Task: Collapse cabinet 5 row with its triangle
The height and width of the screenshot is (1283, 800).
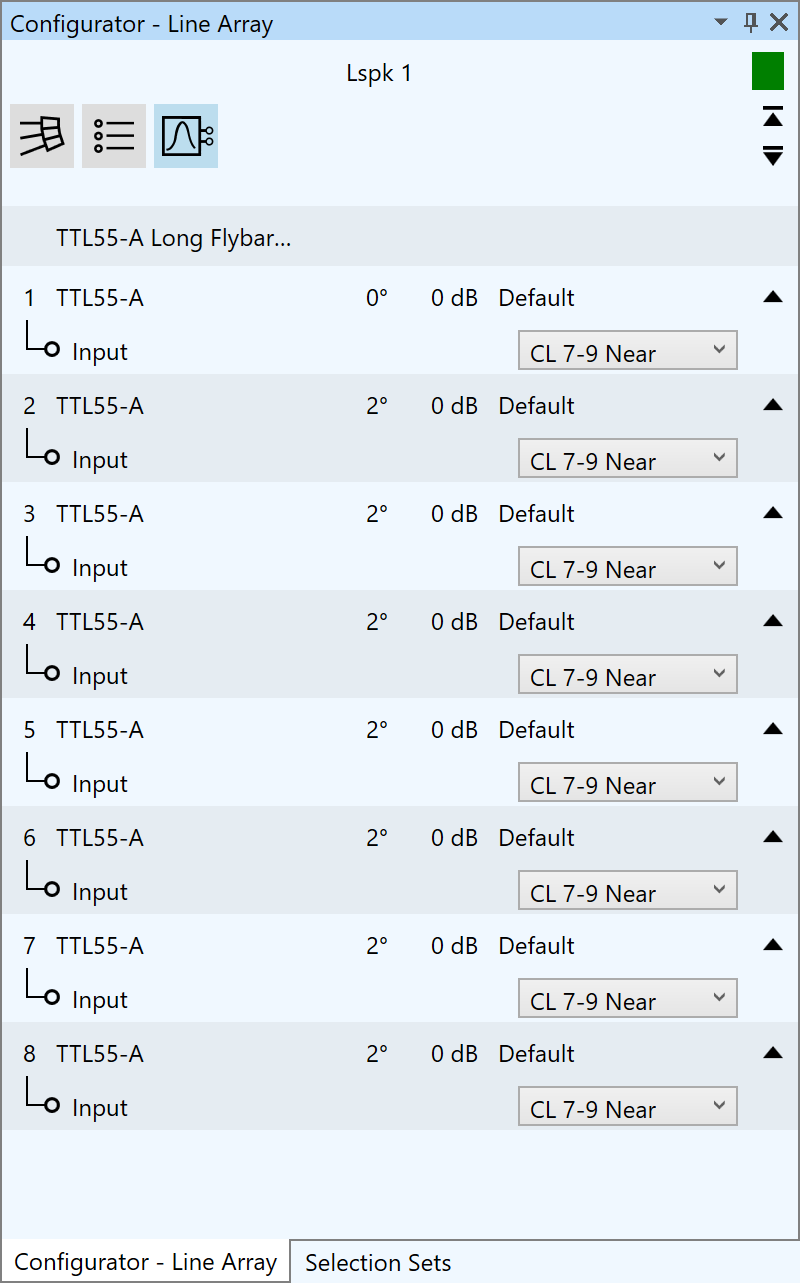Action: pos(772,729)
